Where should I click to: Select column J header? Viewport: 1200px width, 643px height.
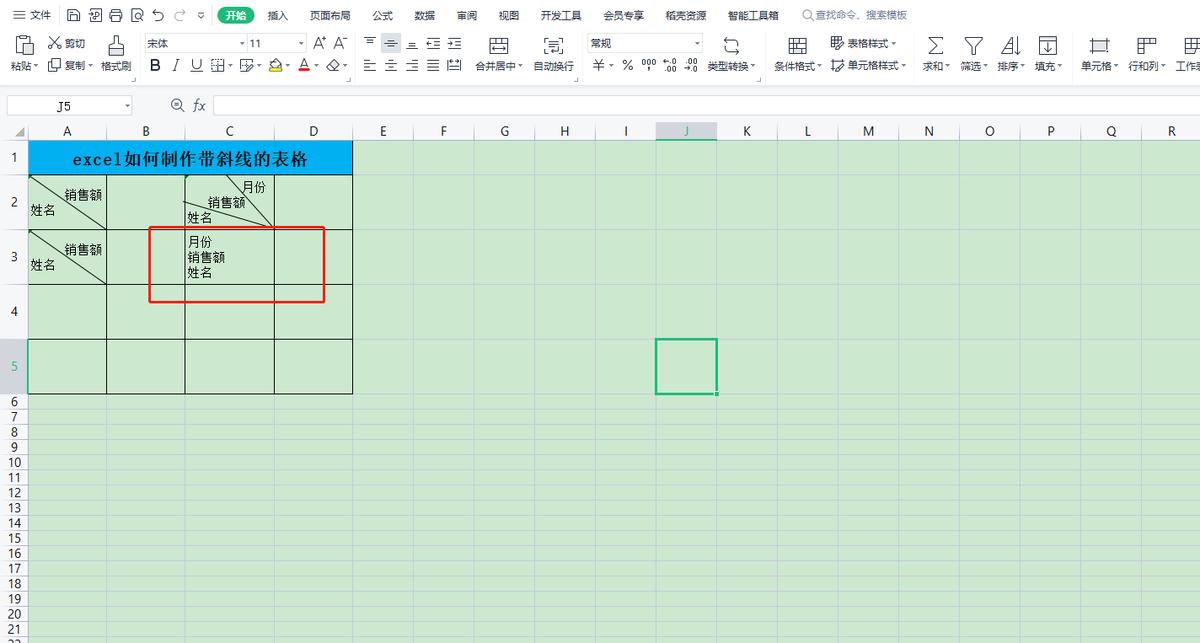(686, 131)
